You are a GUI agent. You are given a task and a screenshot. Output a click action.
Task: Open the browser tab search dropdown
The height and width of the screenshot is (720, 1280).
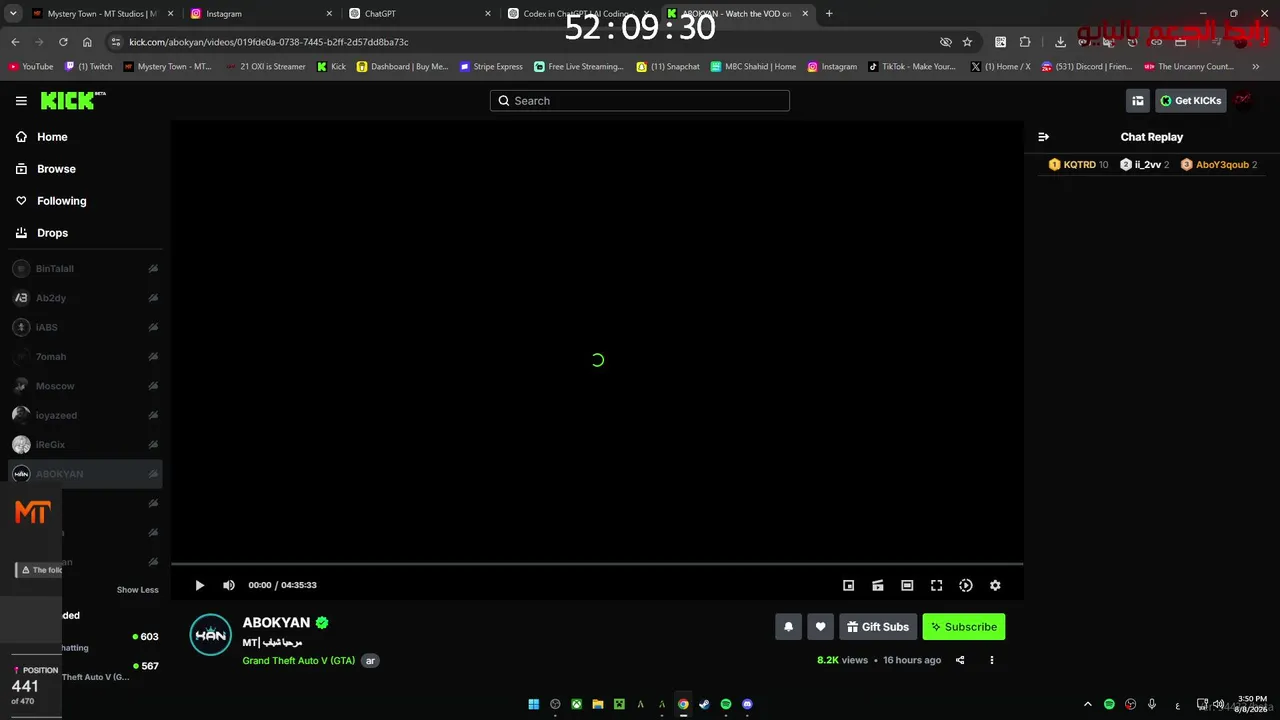coord(13,14)
